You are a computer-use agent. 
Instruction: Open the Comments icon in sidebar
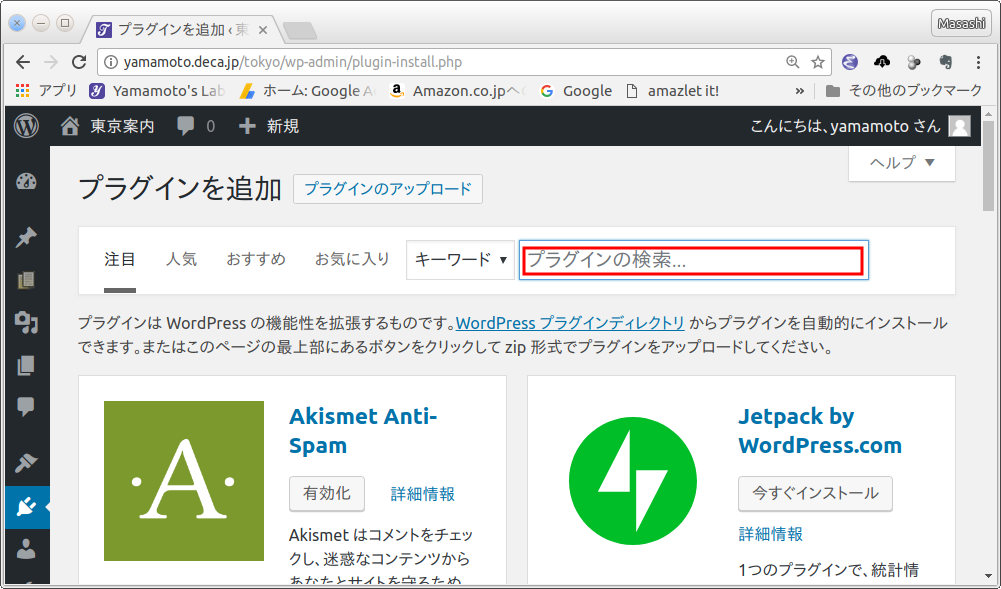(x=26, y=406)
